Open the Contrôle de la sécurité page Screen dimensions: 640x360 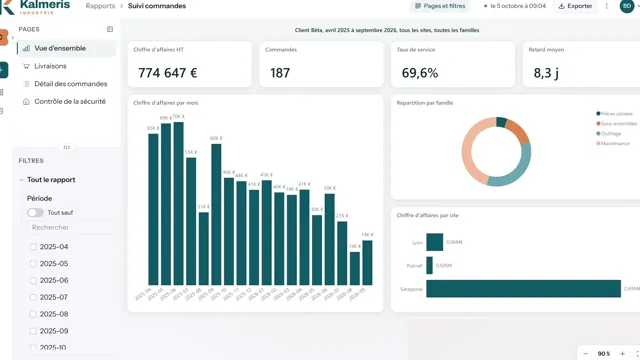click(x=67, y=102)
